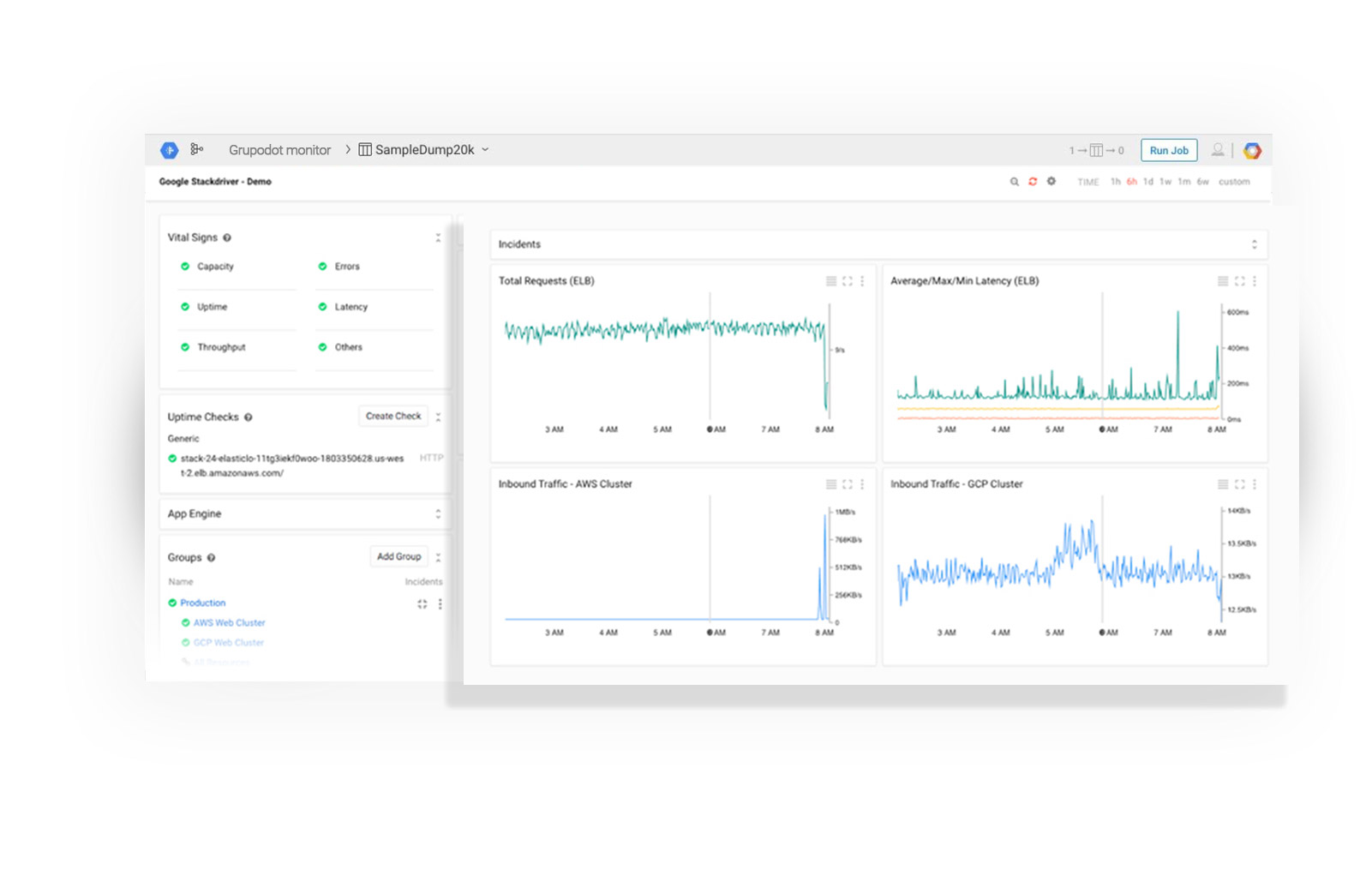Click the Throughput vital sign status
The height and width of the screenshot is (894, 1372).
213,347
